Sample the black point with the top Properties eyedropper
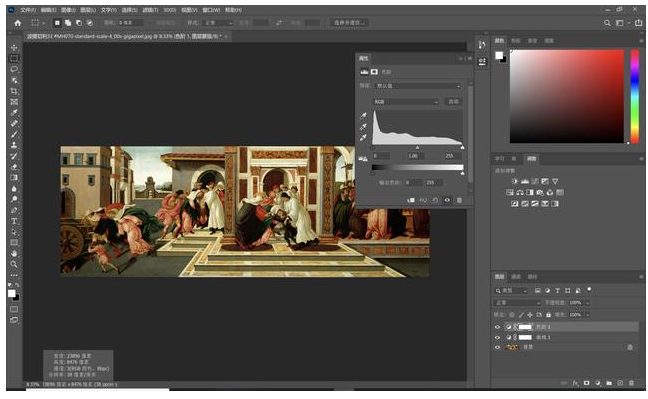The height and width of the screenshot is (399, 648). tap(363, 116)
